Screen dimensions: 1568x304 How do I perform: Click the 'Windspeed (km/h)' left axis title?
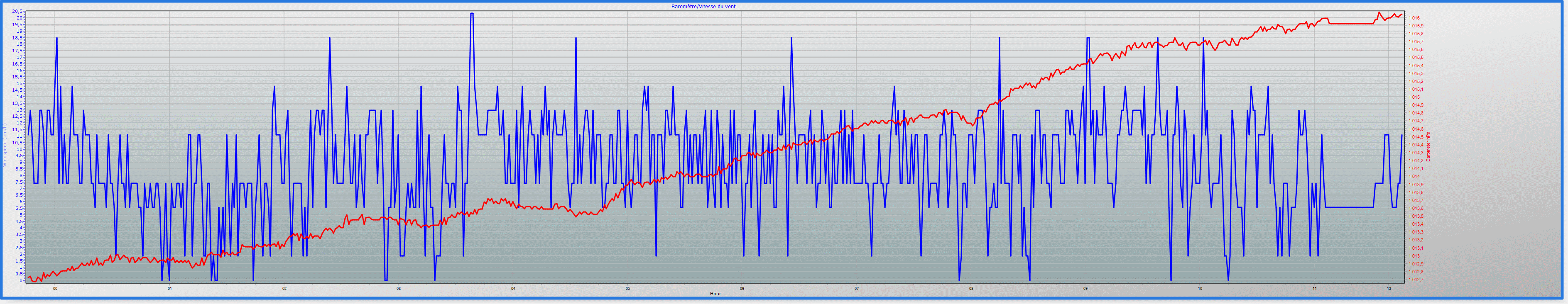pos(4,145)
